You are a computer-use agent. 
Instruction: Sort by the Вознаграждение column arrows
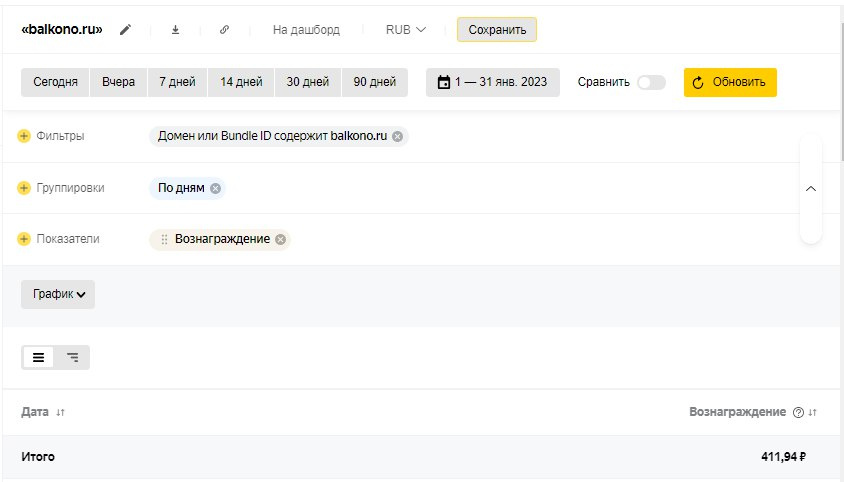click(x=812, y=413)
